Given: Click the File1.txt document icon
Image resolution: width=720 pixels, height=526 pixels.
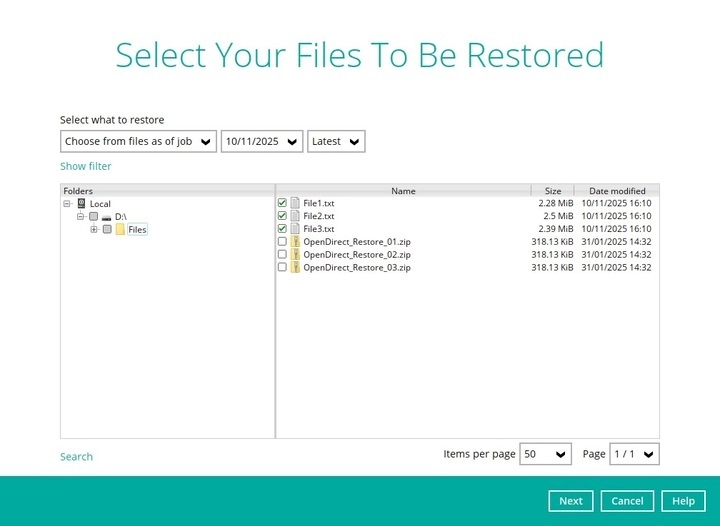Looking at the screenshot, I should click(x=295, y=203).
